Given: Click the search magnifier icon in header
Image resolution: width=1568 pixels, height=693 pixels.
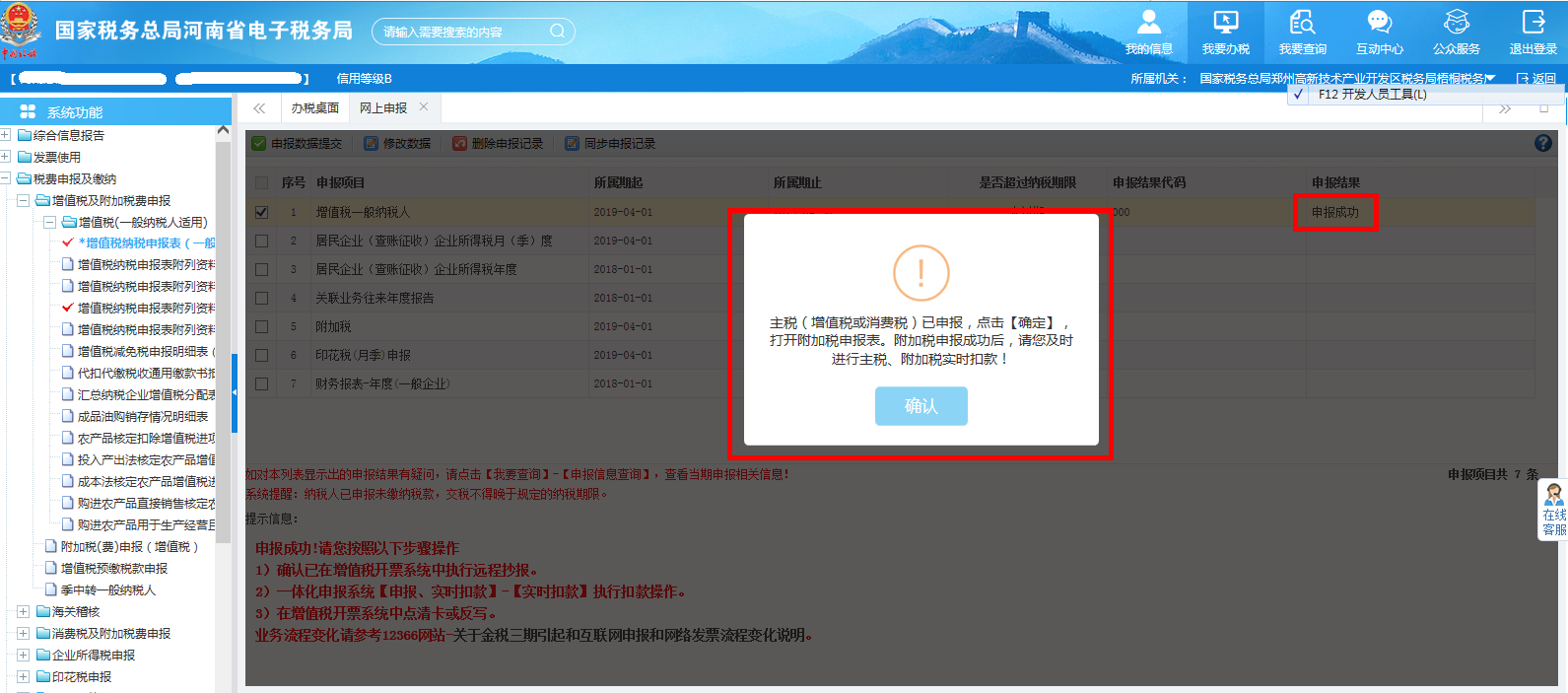Looking at the screenshot, I should 557,32.
